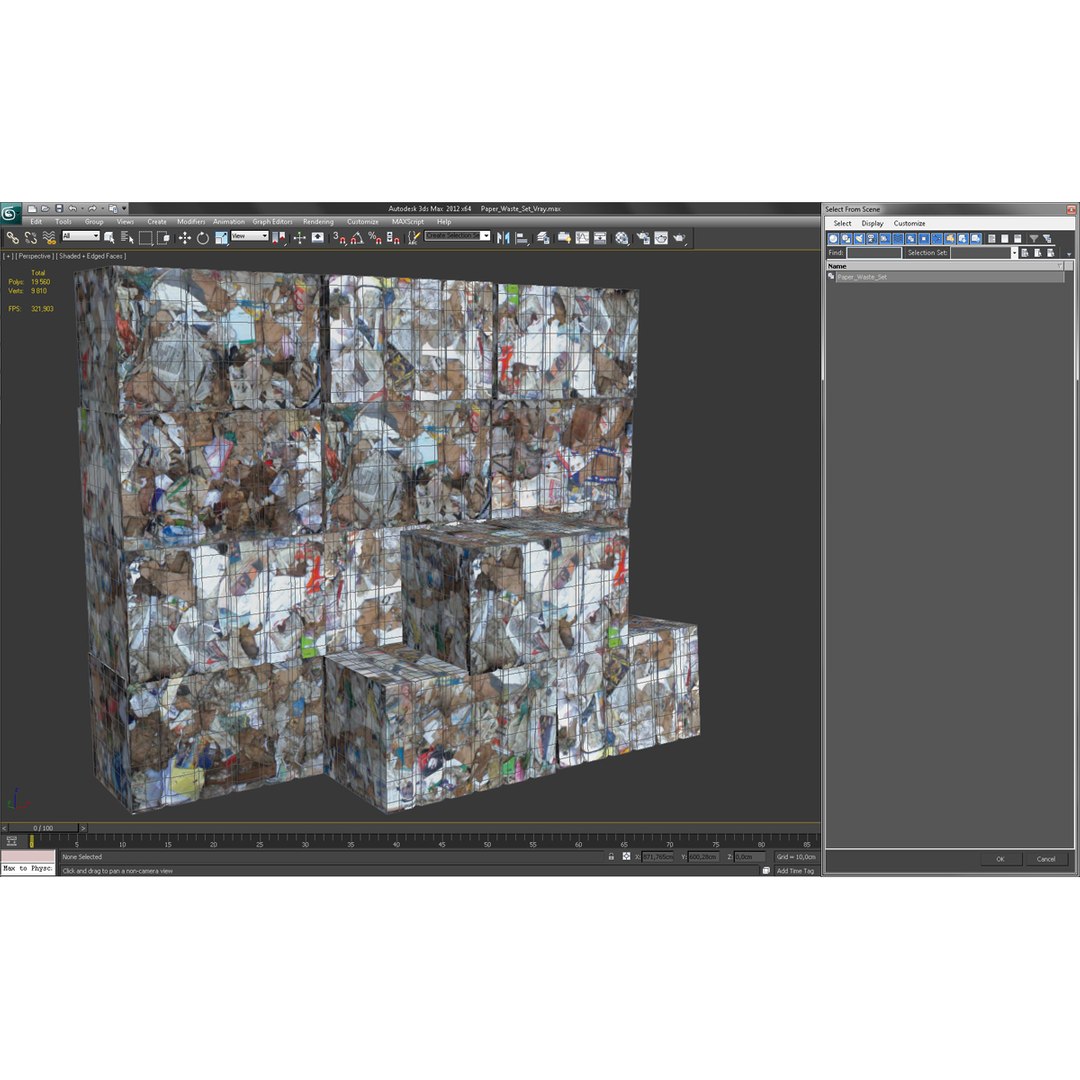Activate the Select and Scale tool
Image resolution: width=1080 pixels, height=1080 pixels.
pyautogui.click(x=221, y=238)
